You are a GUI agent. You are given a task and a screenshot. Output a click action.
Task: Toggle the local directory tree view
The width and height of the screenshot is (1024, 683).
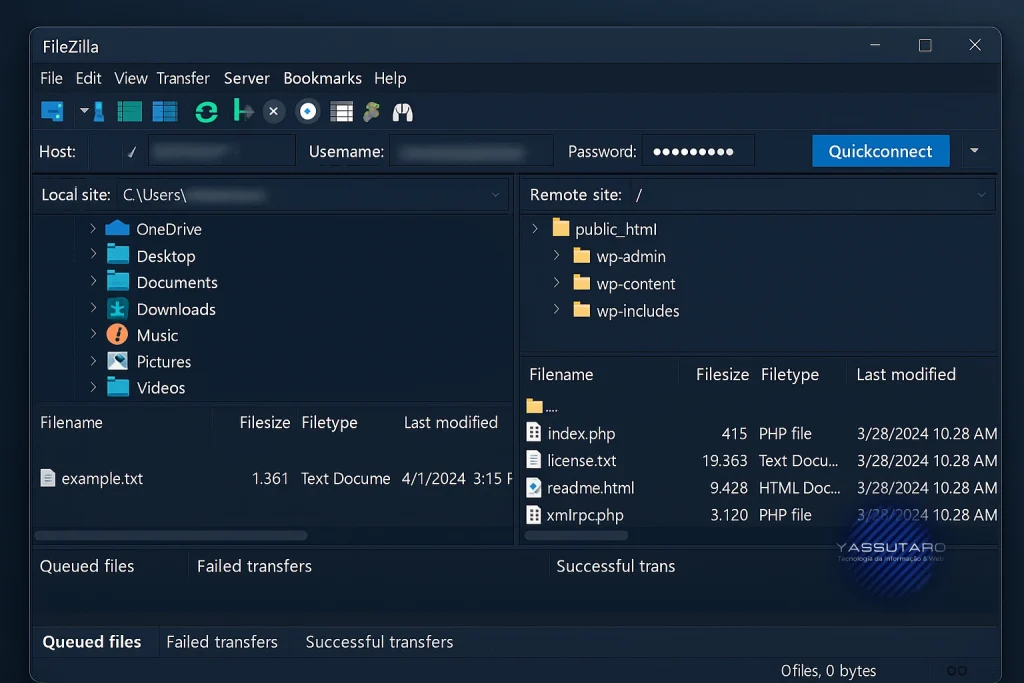pos(128,111)
